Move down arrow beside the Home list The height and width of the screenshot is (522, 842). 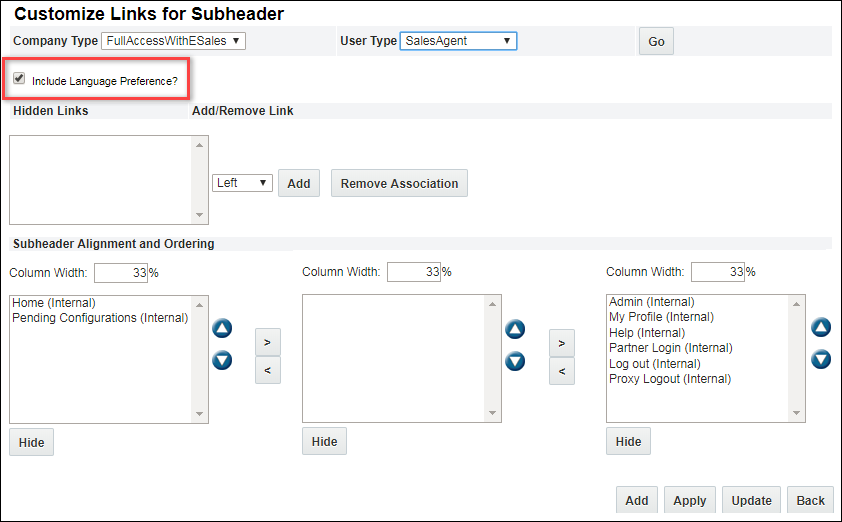(x=222, y=360)
